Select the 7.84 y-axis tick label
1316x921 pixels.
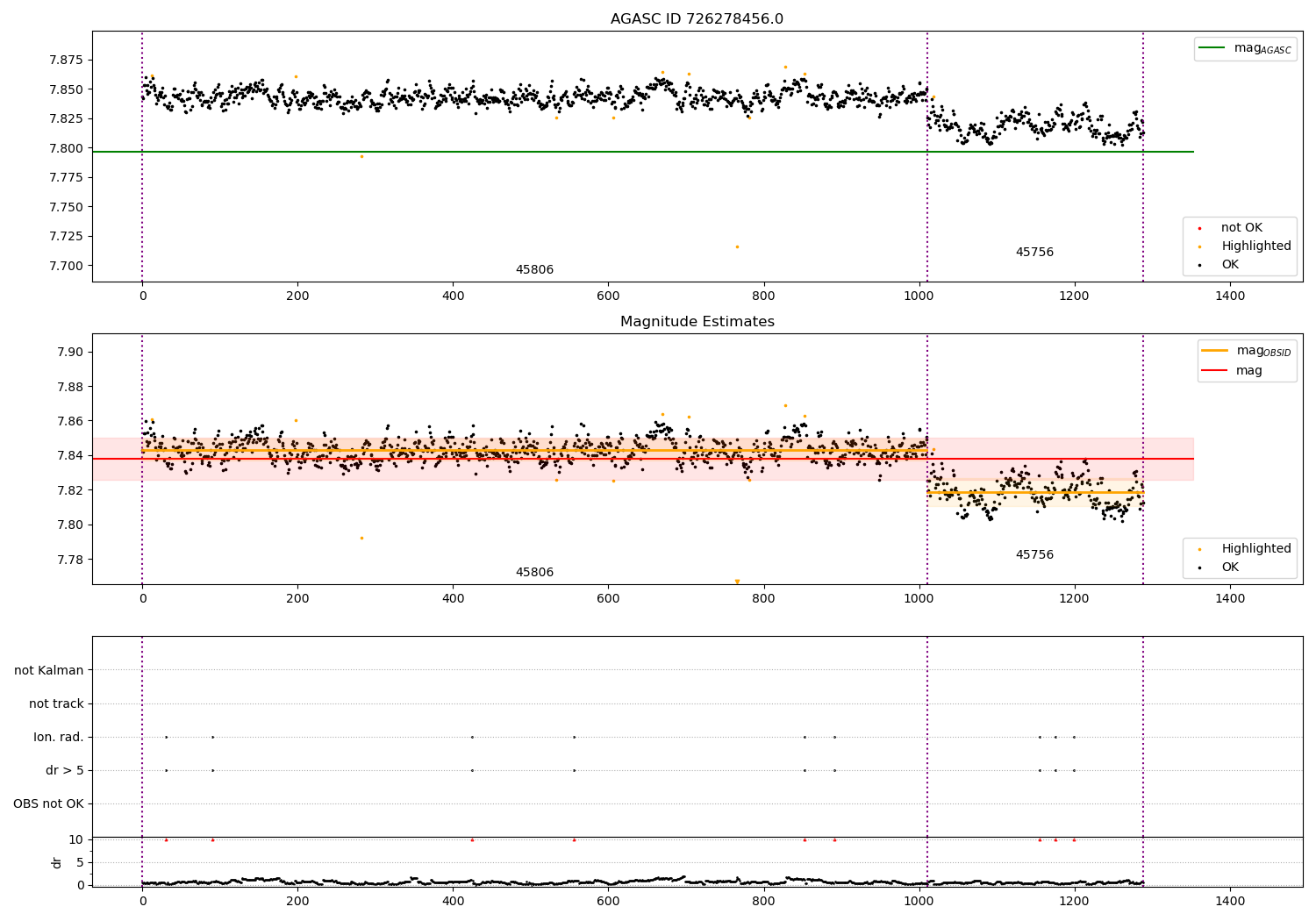coord(70,456)
